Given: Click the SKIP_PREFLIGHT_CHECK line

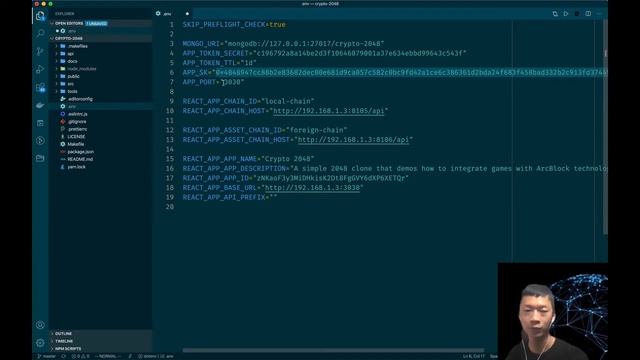Looking at the screenshot, I should point(234,24).
